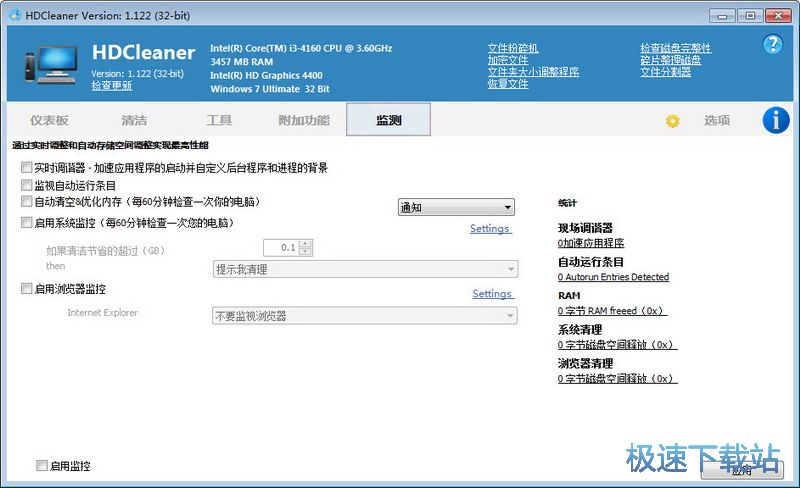Toggle 启用监控 checkbox at bottom

(42, 465)
